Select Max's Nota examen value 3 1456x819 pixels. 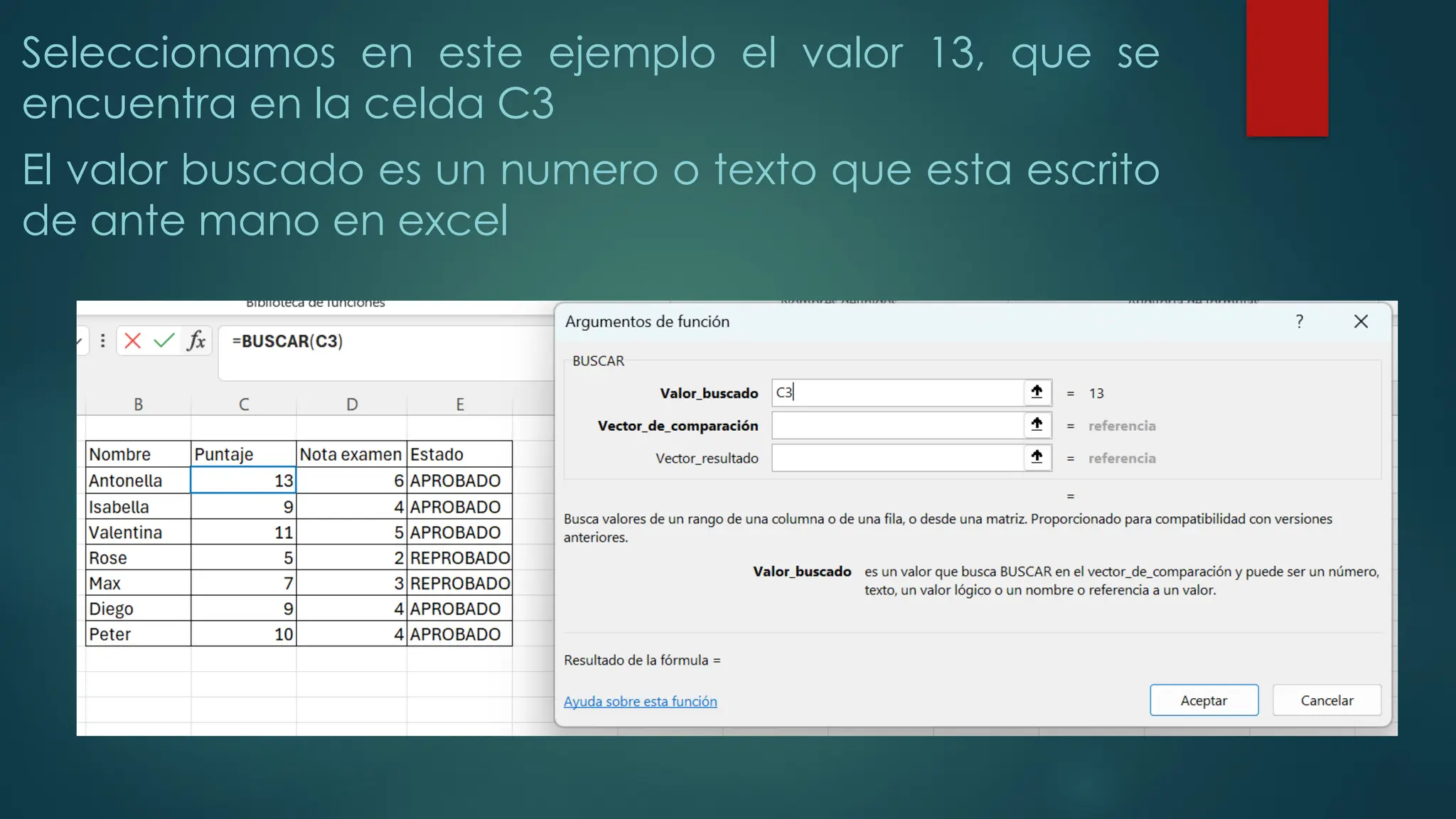[x=352, y=584]
